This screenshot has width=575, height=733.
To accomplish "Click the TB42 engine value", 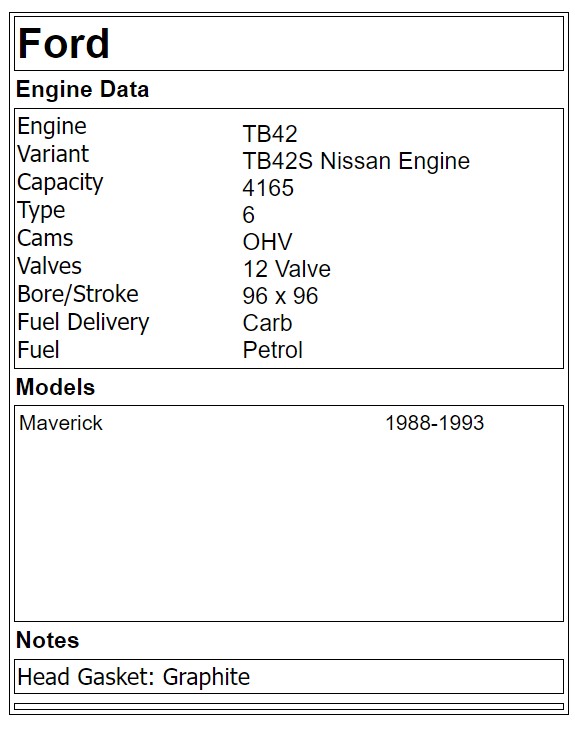I will coord(270,134).
